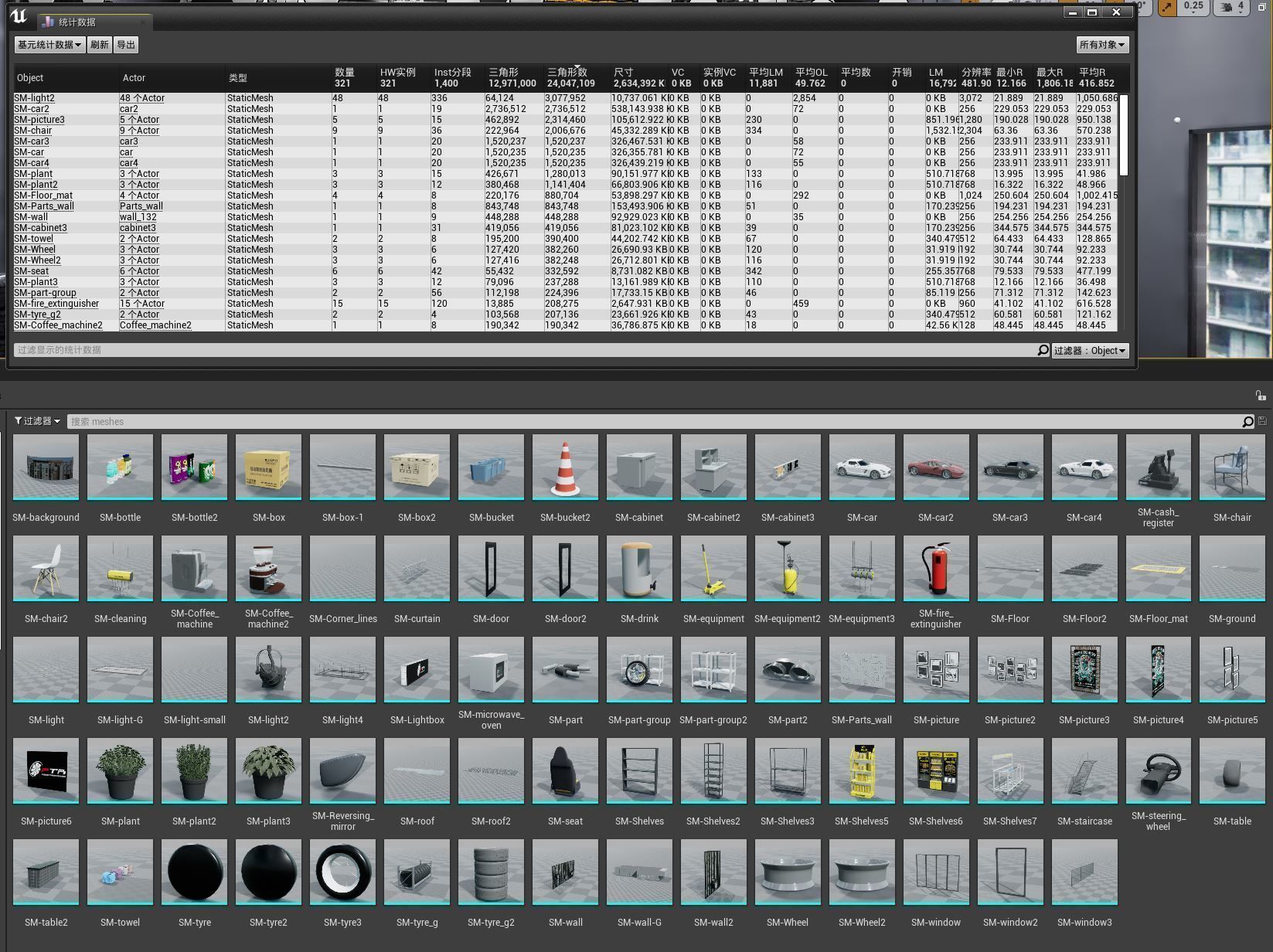
Task: Select the SM-plant asset thumbnail
Action: click(x=121, y=770)
